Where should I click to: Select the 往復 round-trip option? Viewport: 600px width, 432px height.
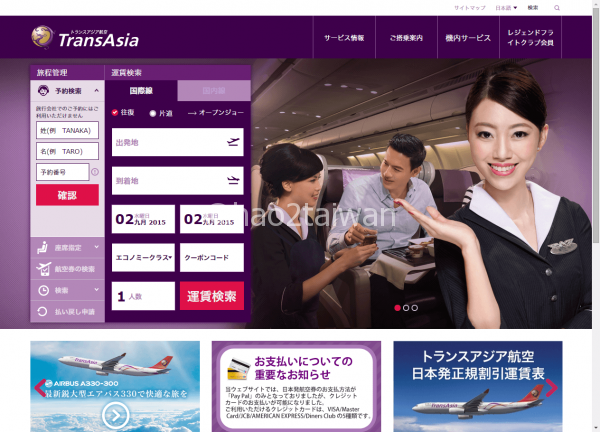(x=115, y=113)
